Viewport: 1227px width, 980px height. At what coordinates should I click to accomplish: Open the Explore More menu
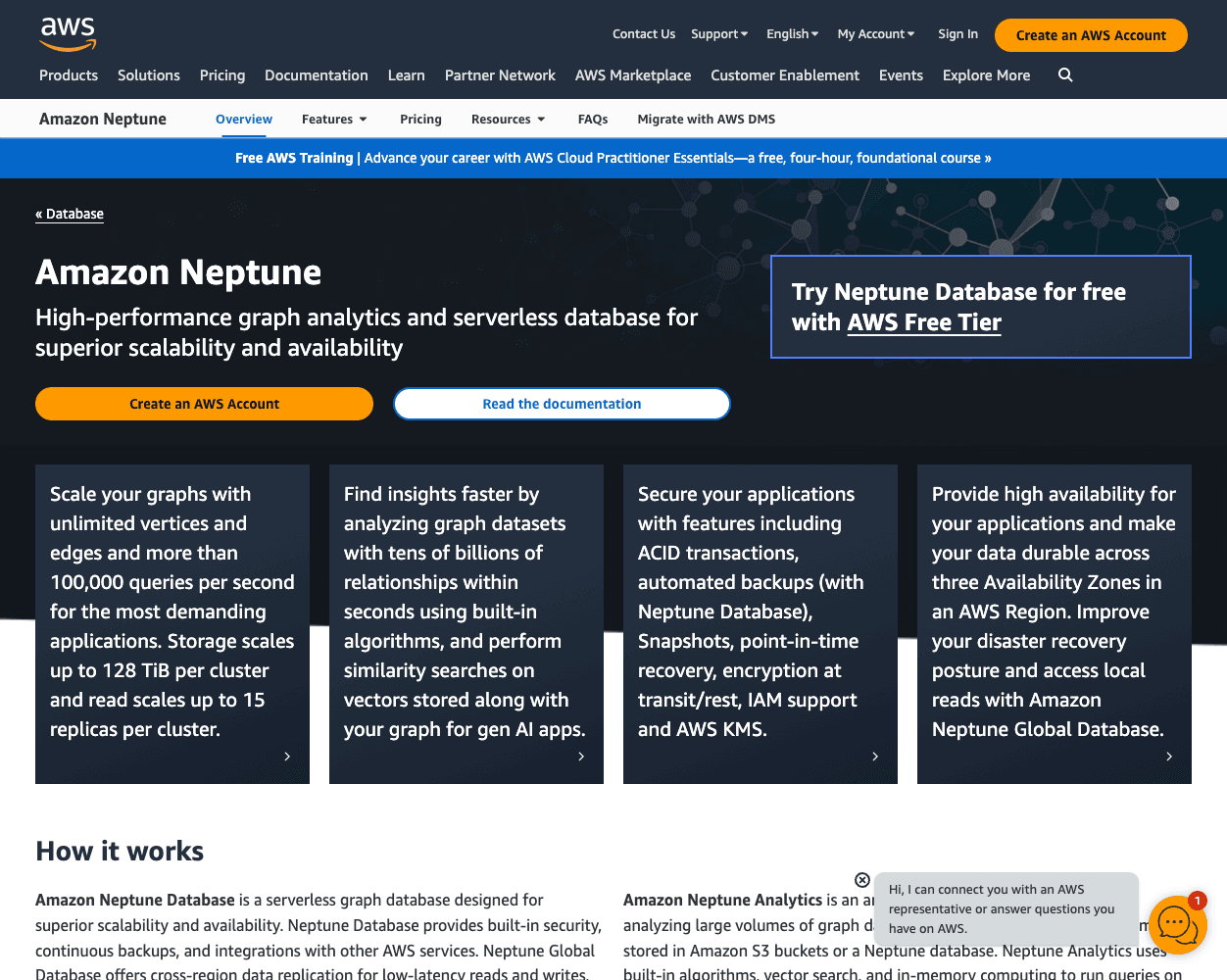pos(986,75)
